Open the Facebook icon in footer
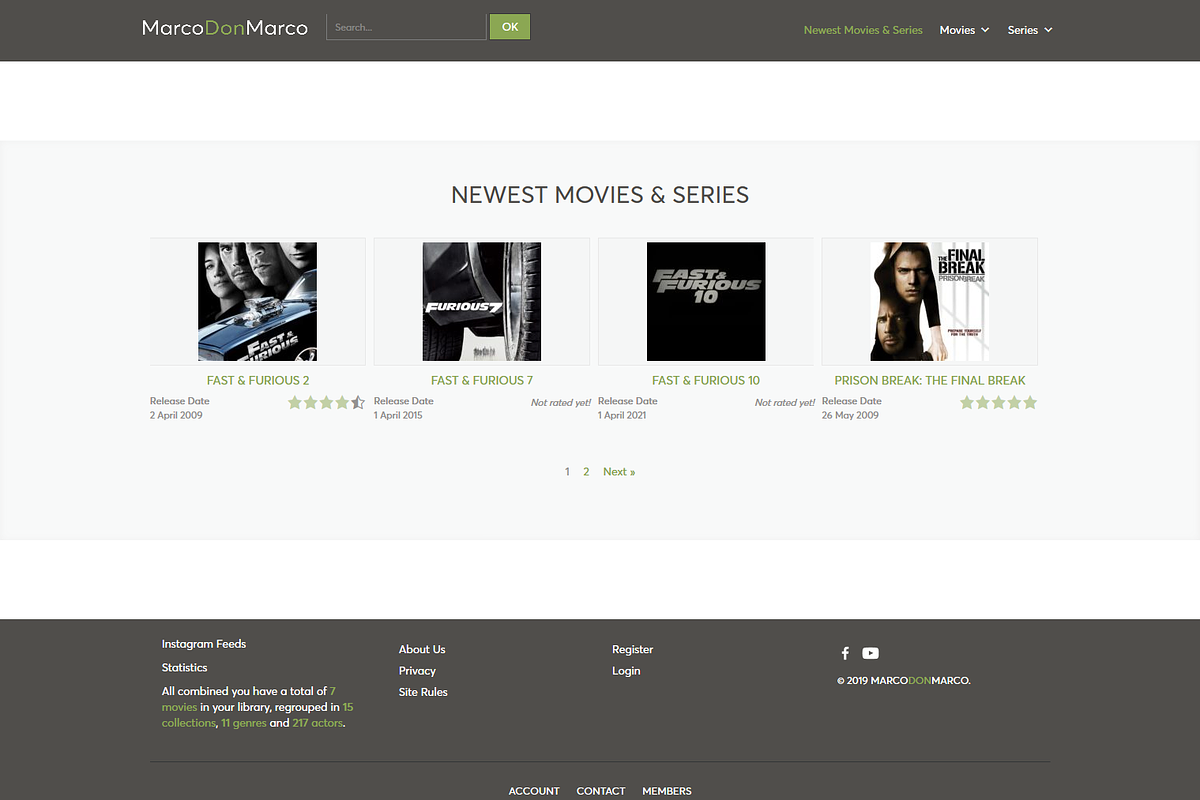Viewport: 1200px width, 800px height. click(x=845, y=653)
